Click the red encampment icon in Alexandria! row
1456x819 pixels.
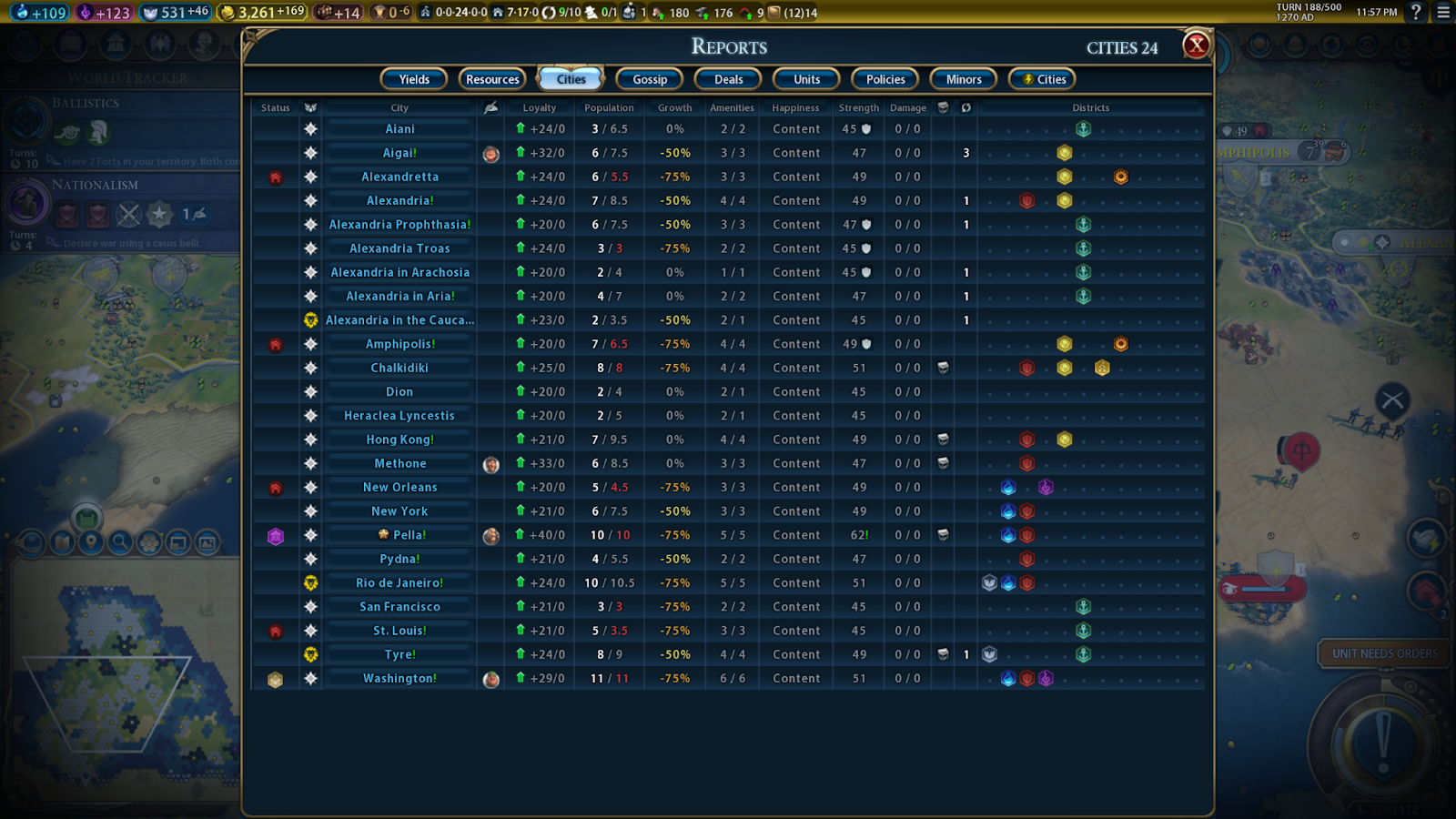tap(1026, 201)
